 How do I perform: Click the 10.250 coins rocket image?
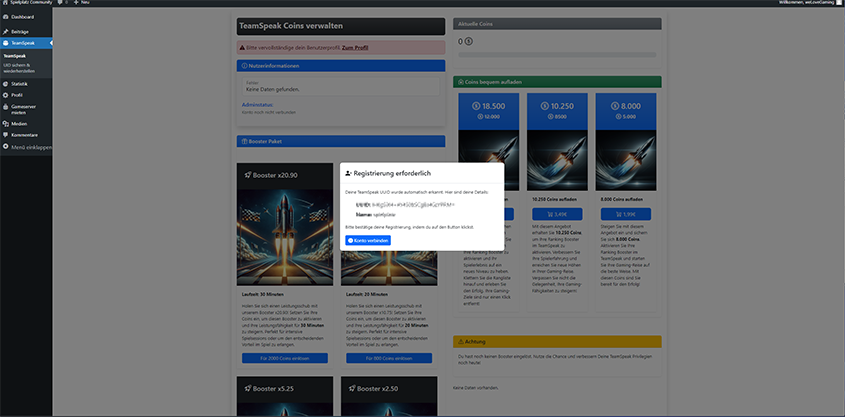(x=557, y=160)
